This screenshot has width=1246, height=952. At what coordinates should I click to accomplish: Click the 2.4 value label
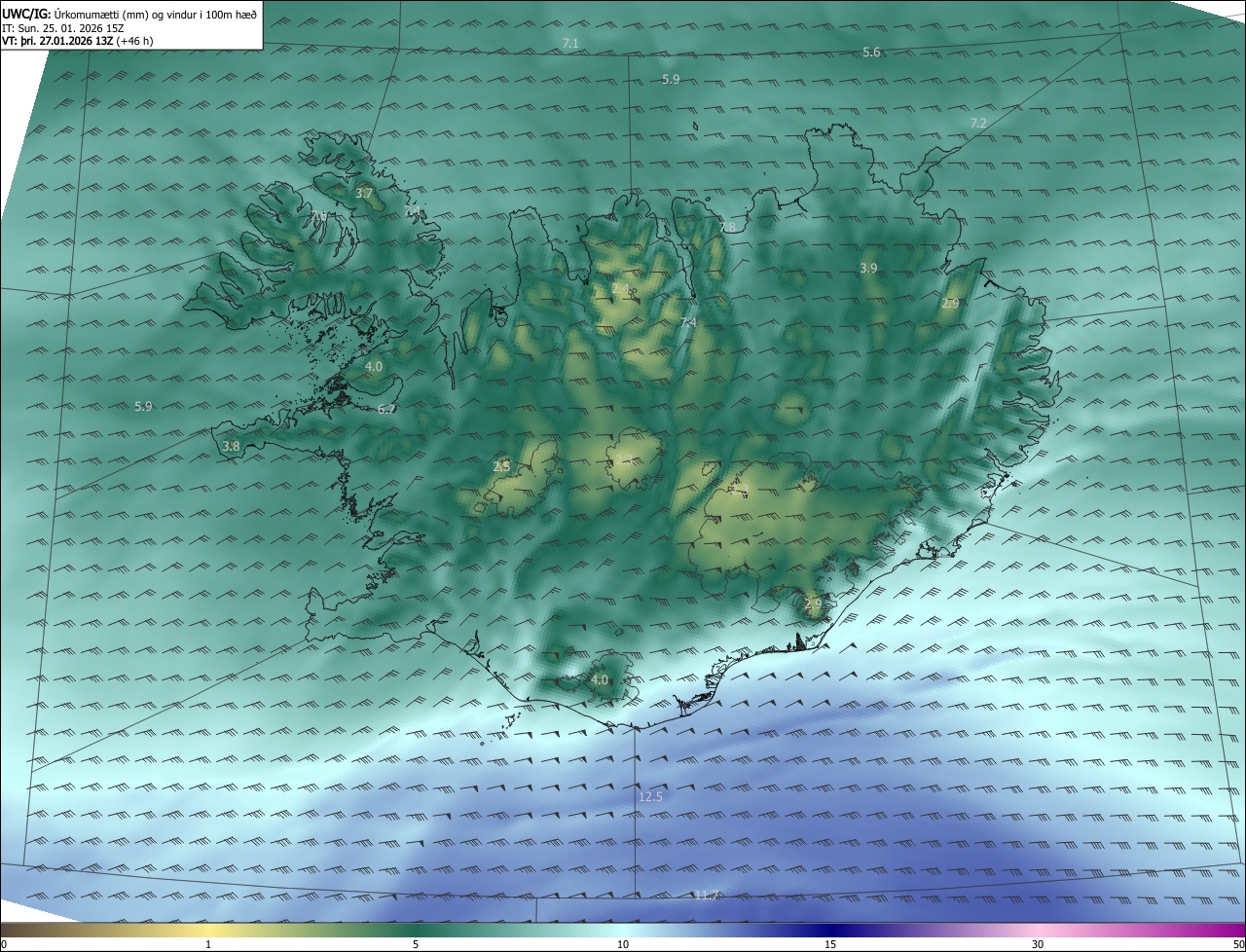click(620, 289)
